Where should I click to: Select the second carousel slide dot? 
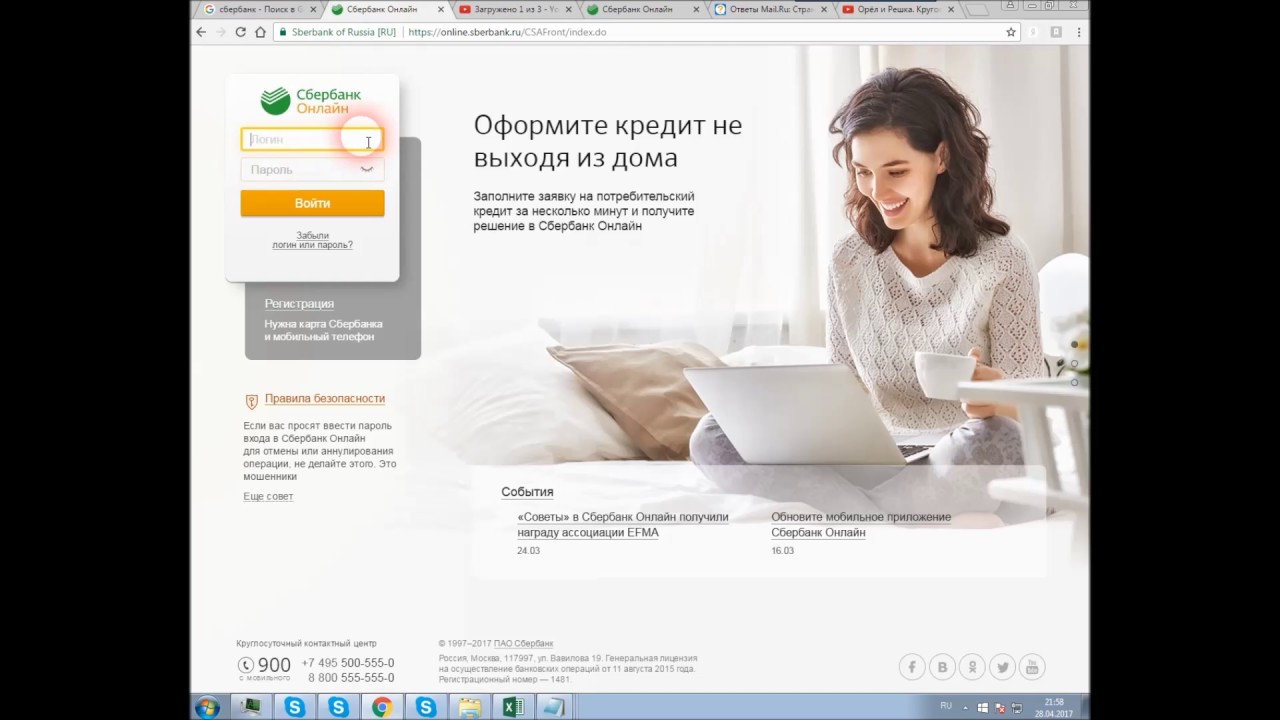pyautogui.click(x=1074, y=363)
